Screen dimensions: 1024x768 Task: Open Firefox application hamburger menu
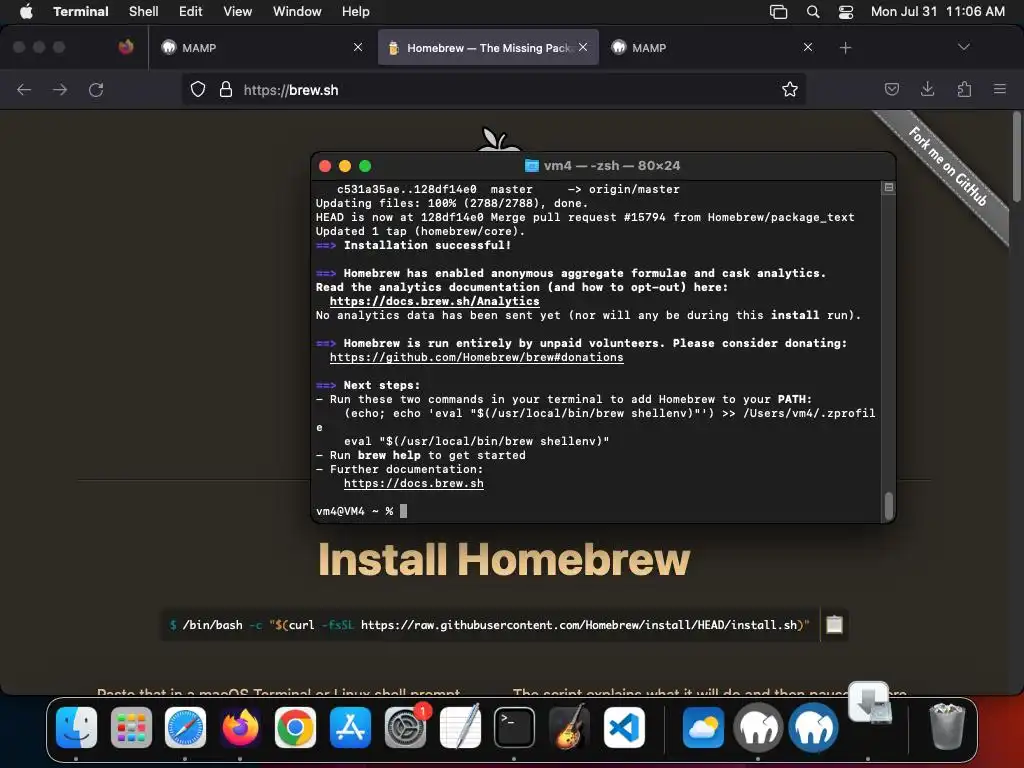pos(1000,89)
